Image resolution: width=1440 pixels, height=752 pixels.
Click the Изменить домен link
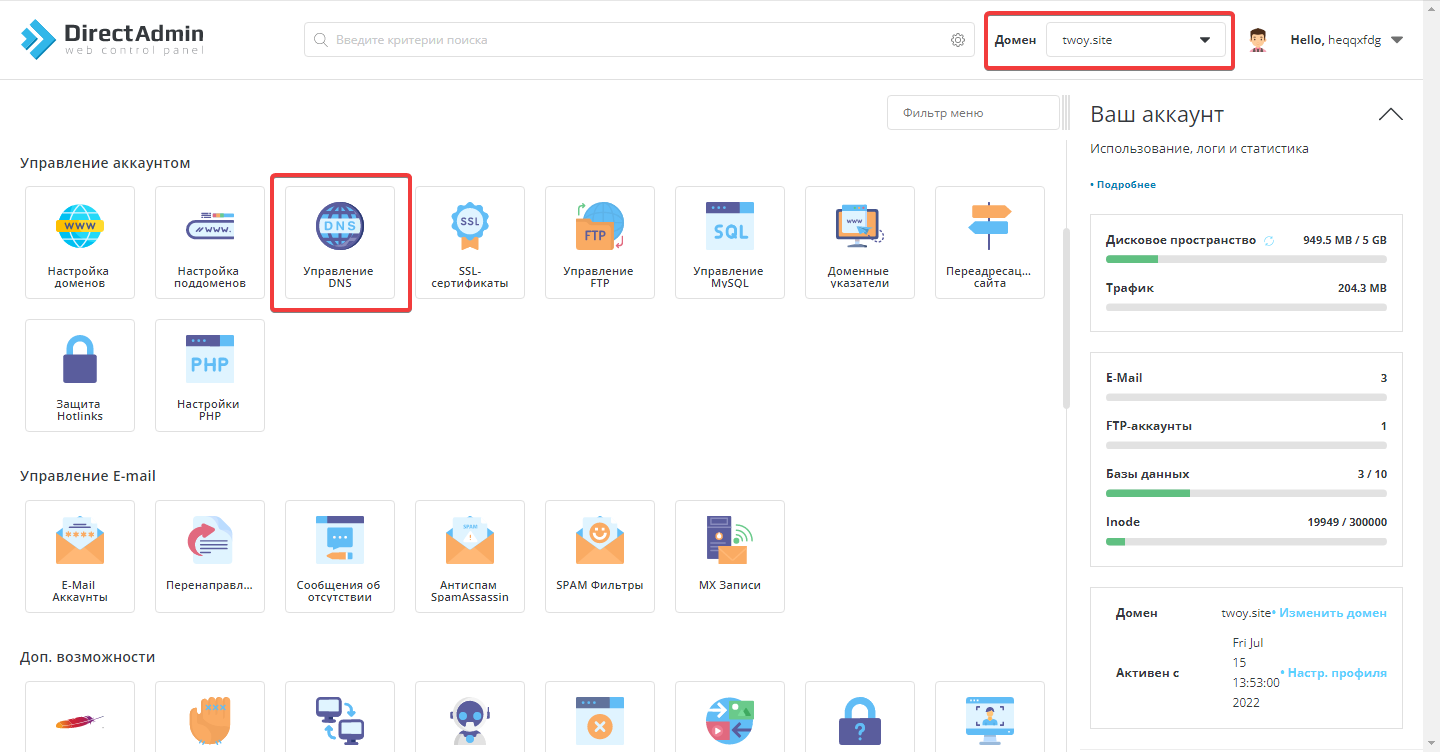click(1332, 613)
